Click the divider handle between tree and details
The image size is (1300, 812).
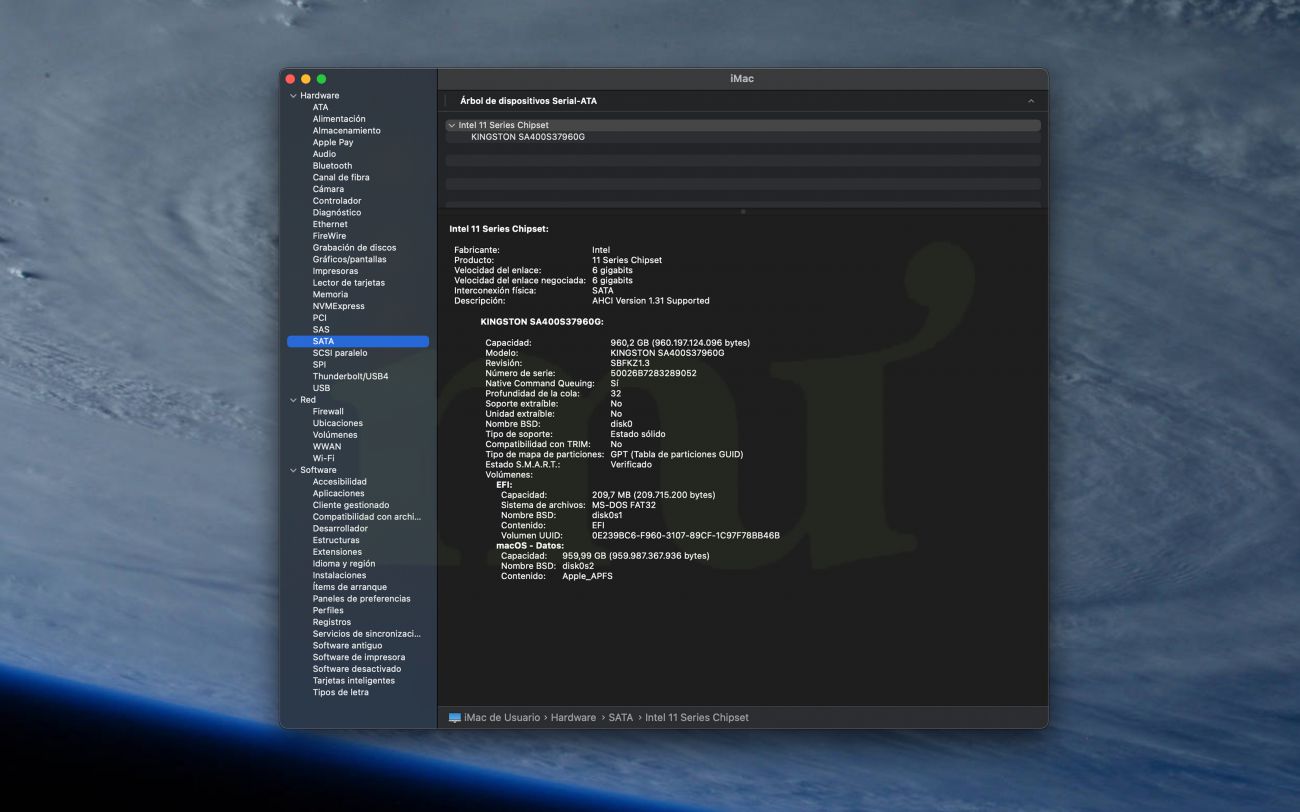[742, 212]
